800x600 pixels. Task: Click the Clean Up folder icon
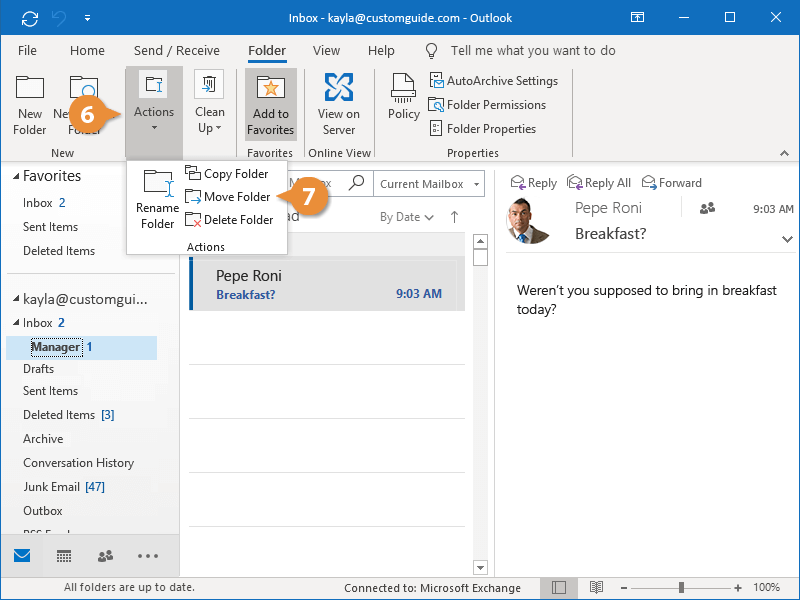click(x=209, y=85)
